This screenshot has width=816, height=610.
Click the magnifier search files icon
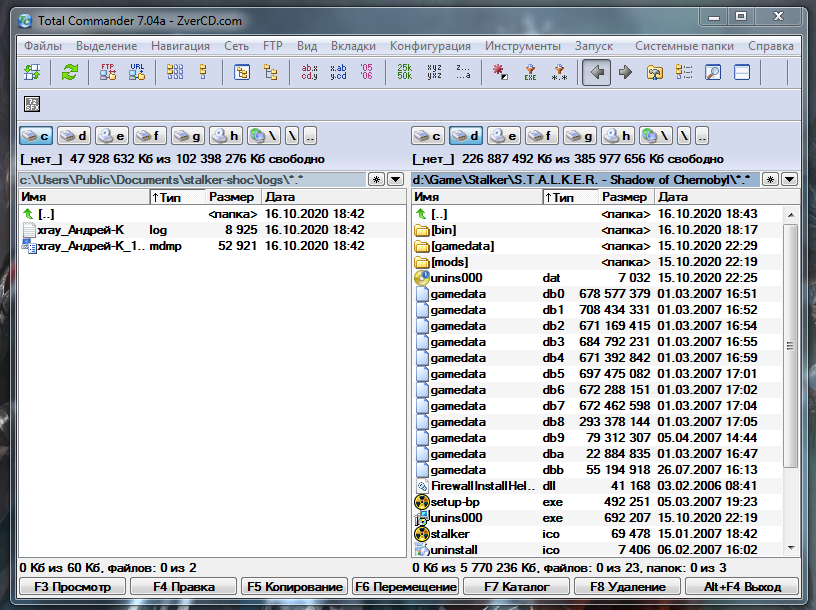pos(713,72)
